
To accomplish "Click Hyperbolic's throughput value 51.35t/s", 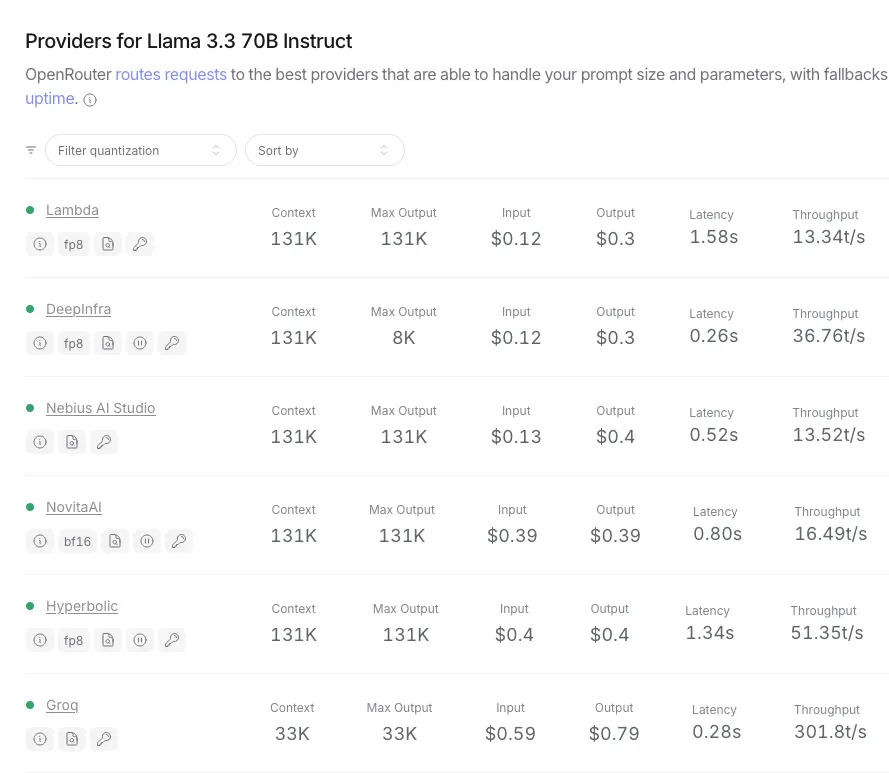I will pyautogui.click(x=827, y=633).
